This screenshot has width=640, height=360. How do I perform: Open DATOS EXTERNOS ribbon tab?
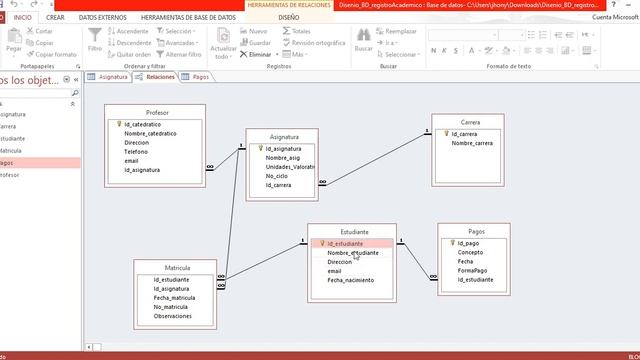click(102, 18)
